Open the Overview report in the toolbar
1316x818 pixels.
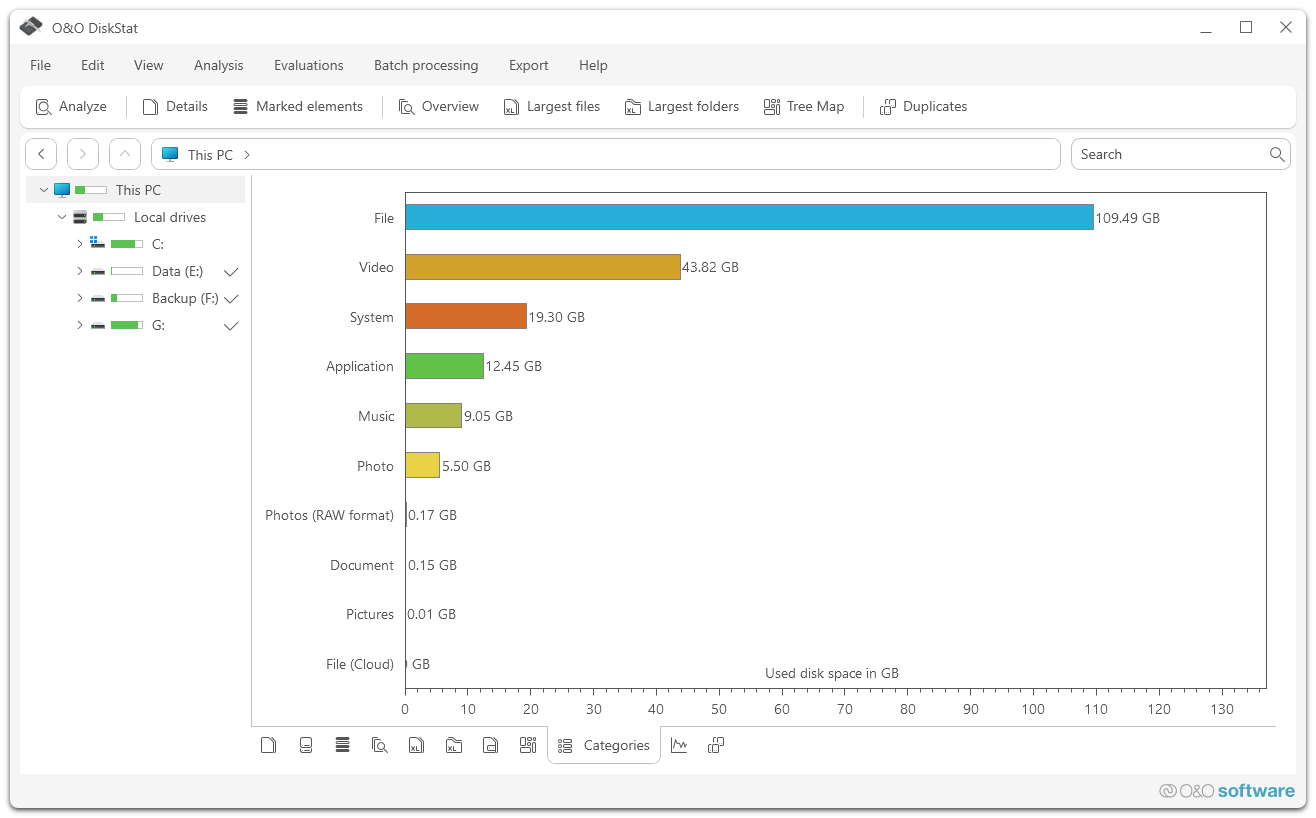pyautogui.click(x=439, y=107)
